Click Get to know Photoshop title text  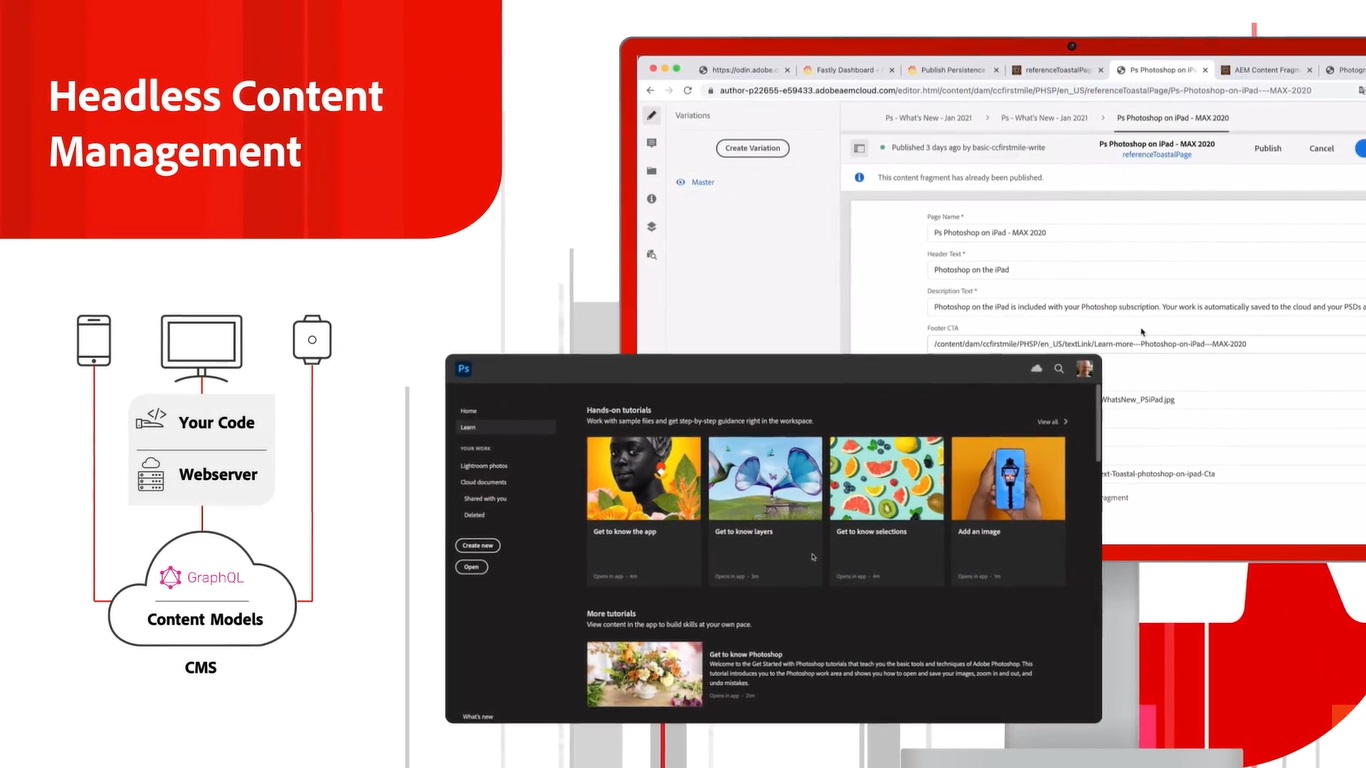[746, 654]
